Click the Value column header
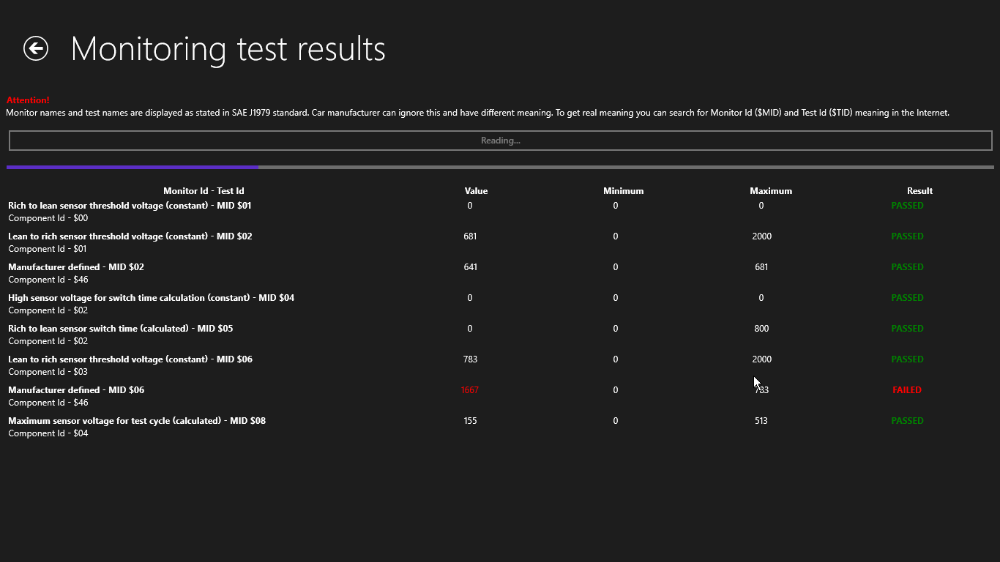This screenshot has height=562, width=1000. pos(476,191)
